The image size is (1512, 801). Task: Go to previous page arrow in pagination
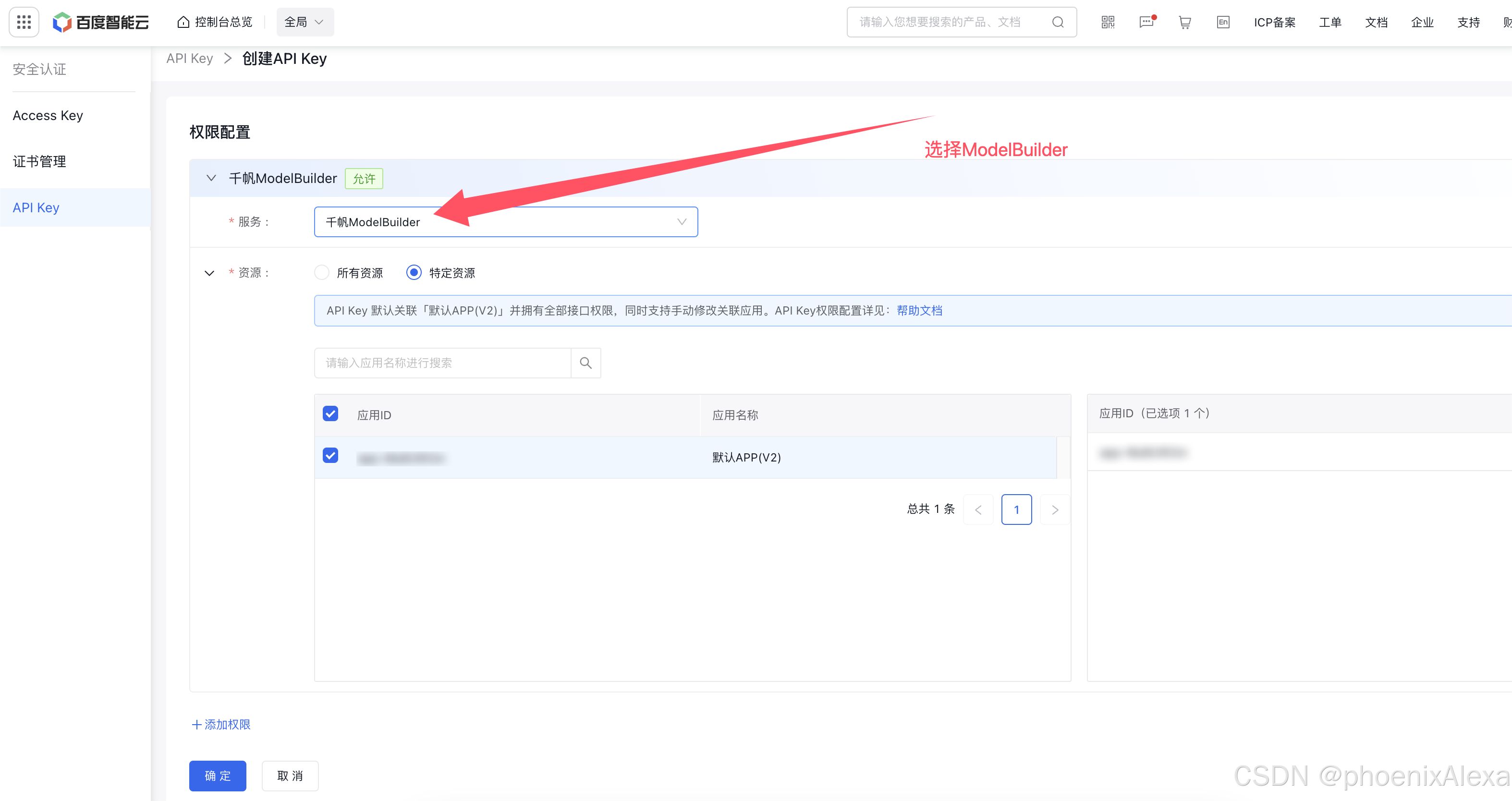coord(978,510)
